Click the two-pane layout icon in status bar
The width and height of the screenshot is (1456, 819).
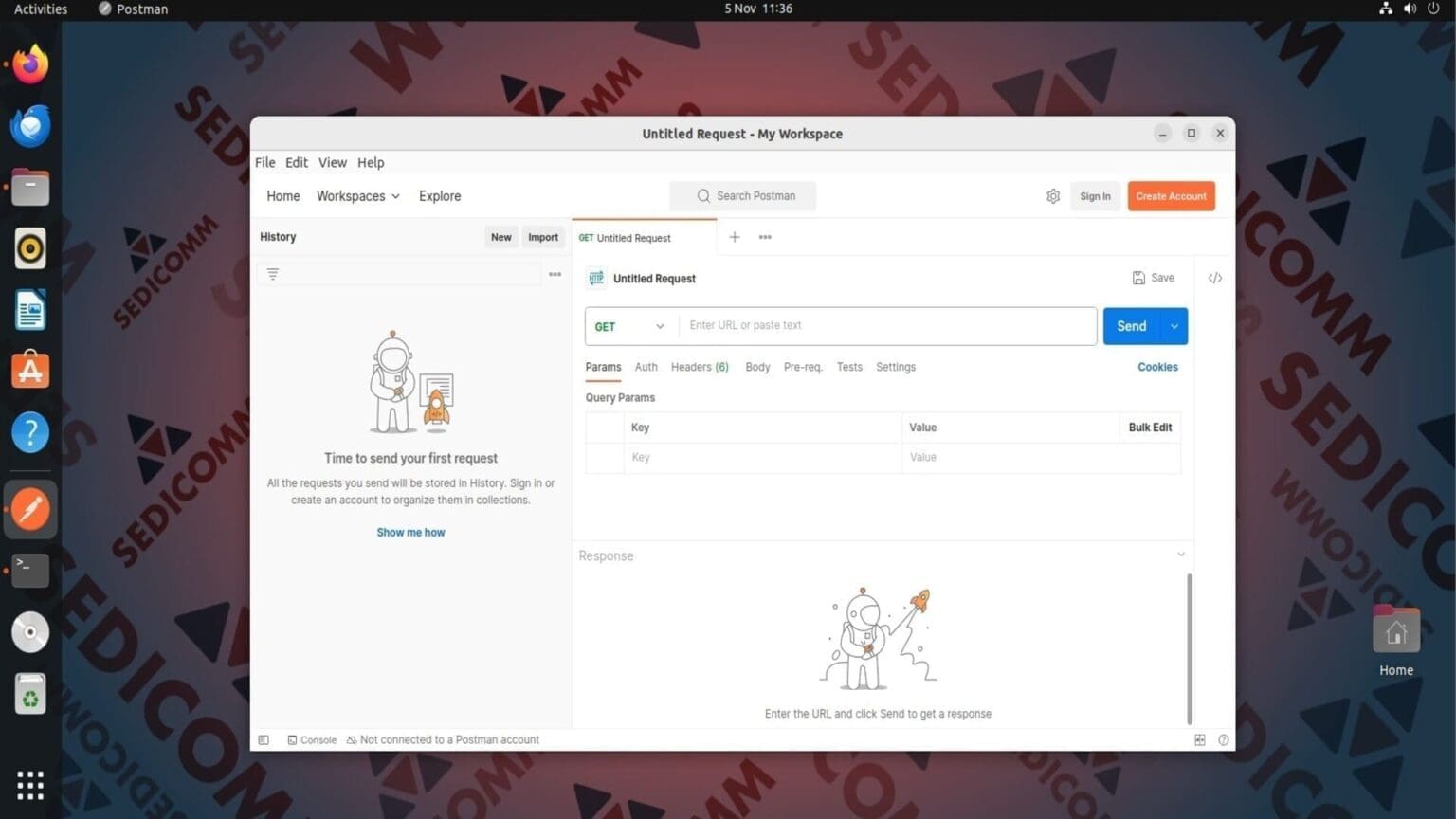1200,740
